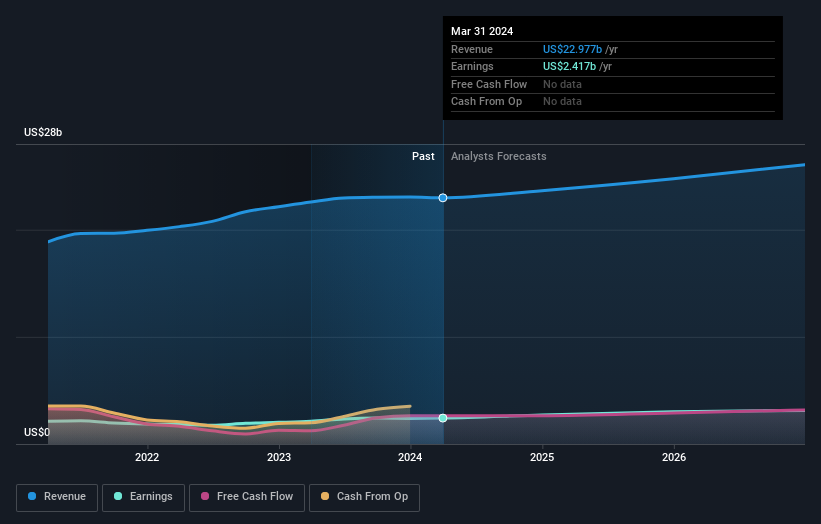Select the revenue data point at Mar 2024

click(443, 198)
